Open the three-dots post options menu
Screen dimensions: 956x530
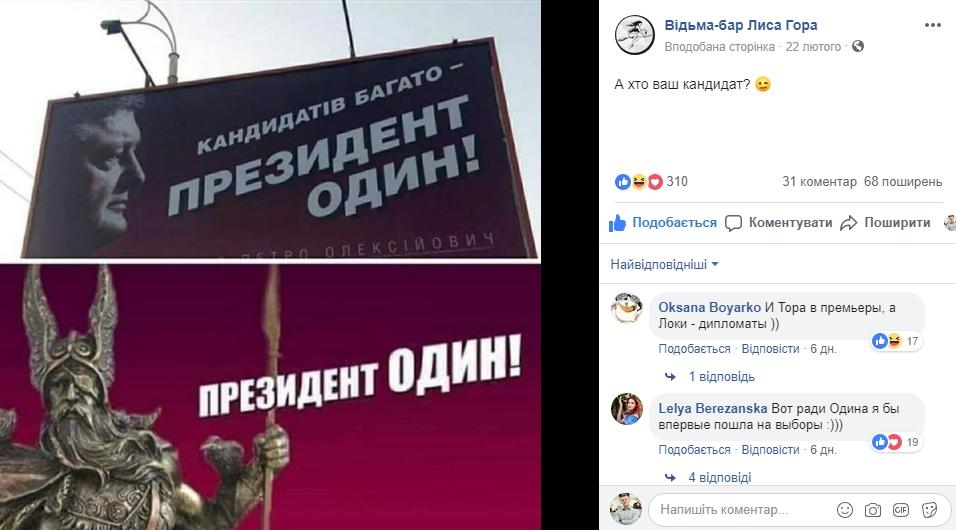932,25
